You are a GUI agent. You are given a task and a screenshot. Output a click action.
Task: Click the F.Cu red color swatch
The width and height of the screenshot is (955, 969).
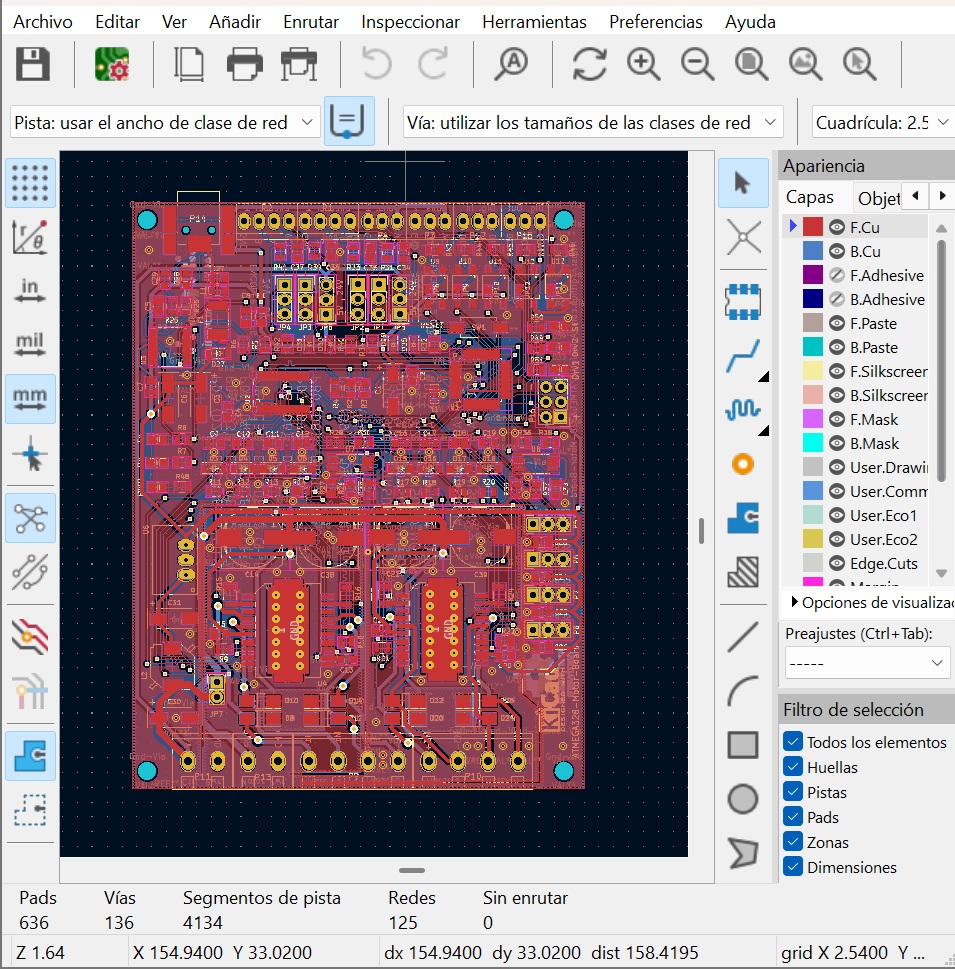click(813, 227)
